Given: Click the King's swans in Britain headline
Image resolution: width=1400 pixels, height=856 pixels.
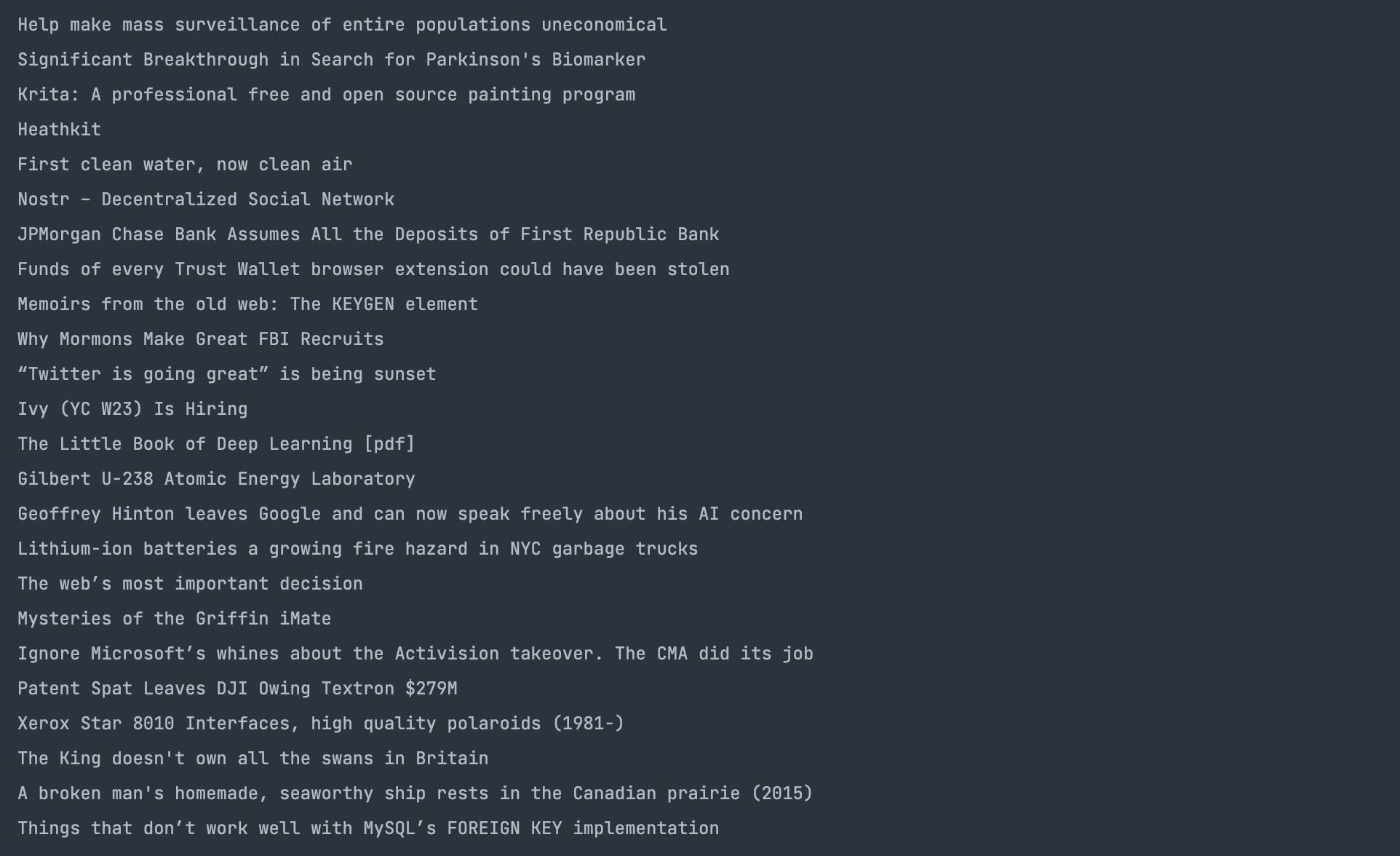Looking at the screenshot, I should (252, 758).
